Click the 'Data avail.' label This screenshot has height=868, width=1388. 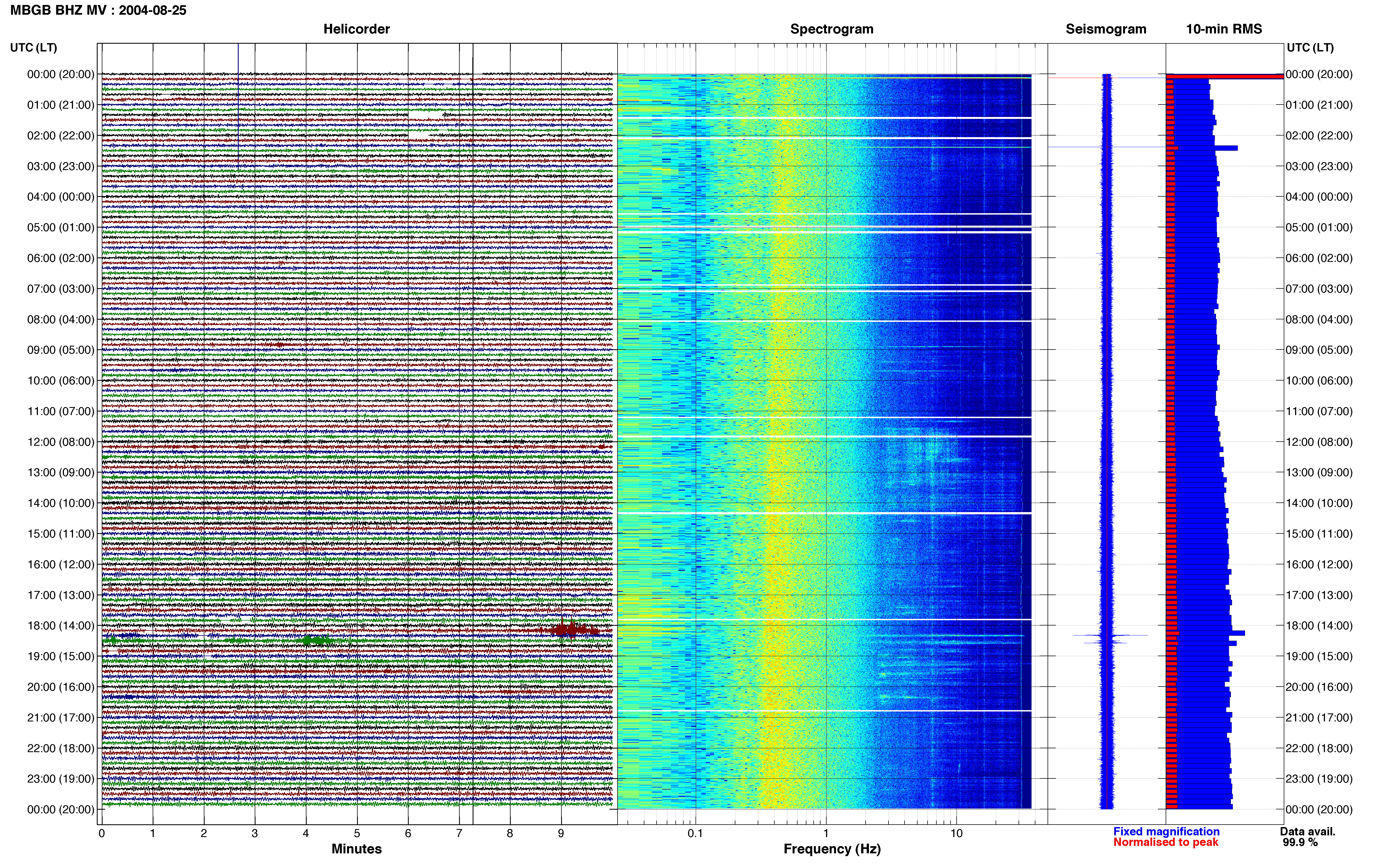click(x=1308, y=831)
